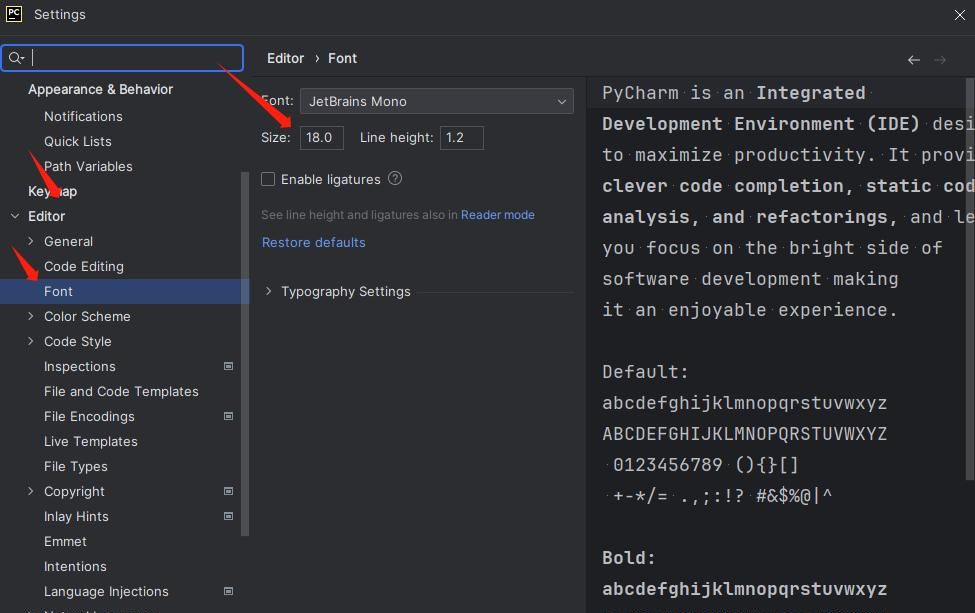The height and width of the screenshot is (613, 975).
Task: Click the project-level icon next to Inspections
Action: (228, 367)
